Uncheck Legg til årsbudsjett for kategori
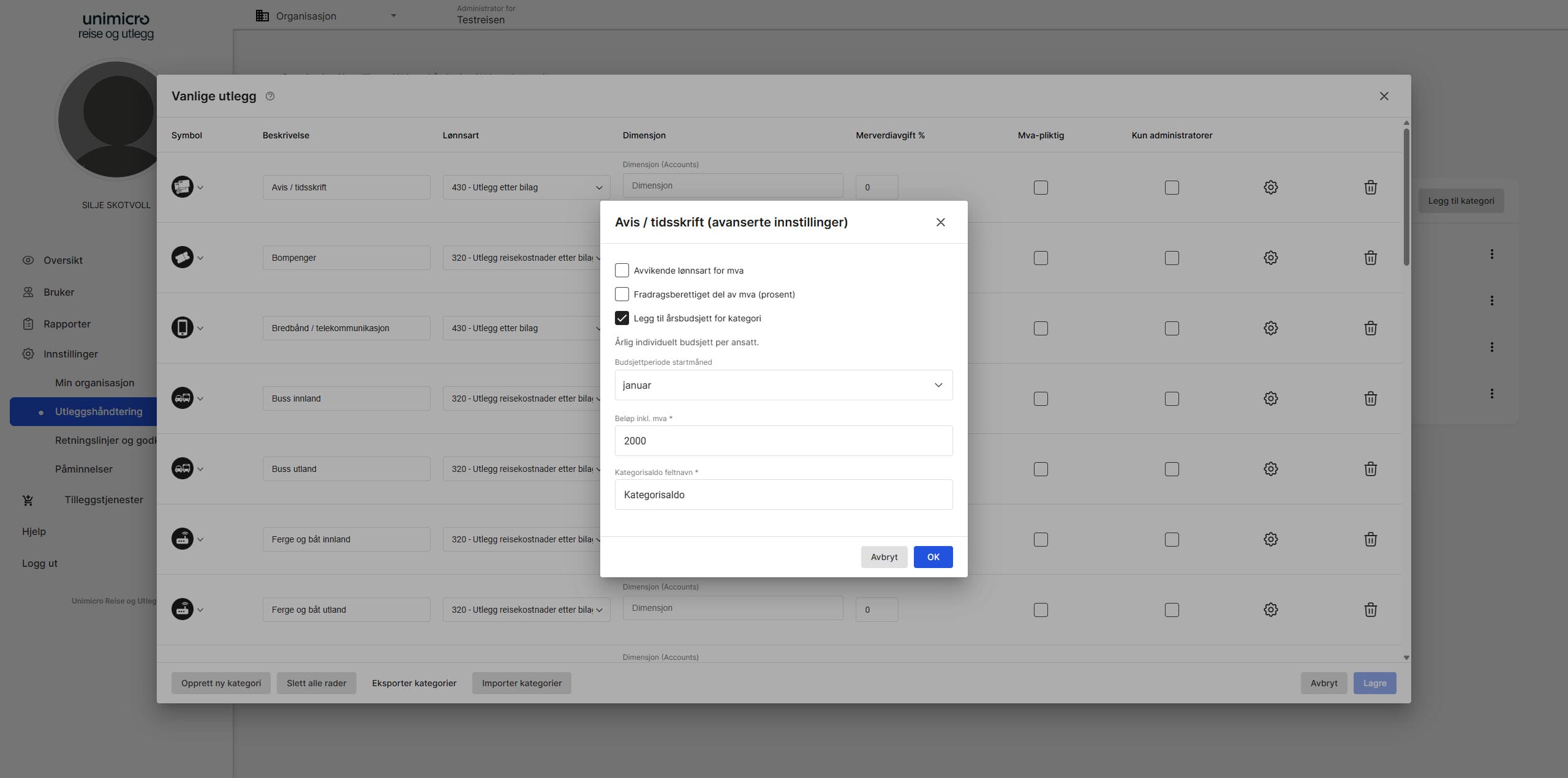Image resolution: width=1568 pixels, height=778 pixels. coord(622,318)
